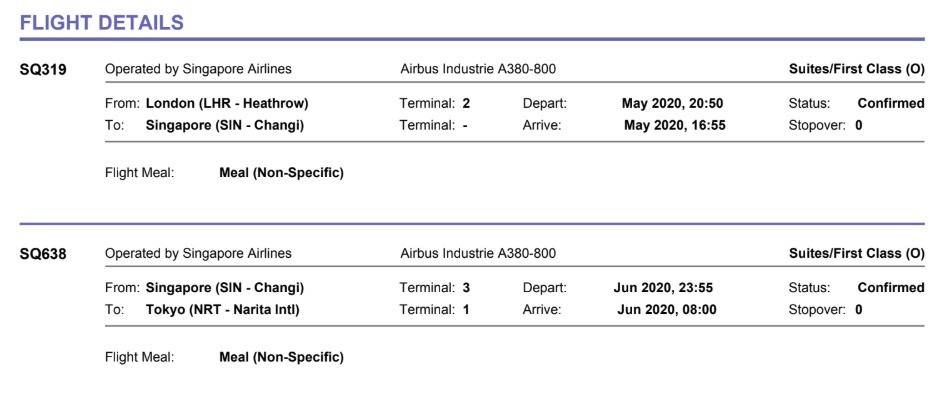The image size is (948, 402).
Task: Click Terminal 3 for SQ638 departure
Action: tap(465, 287)
